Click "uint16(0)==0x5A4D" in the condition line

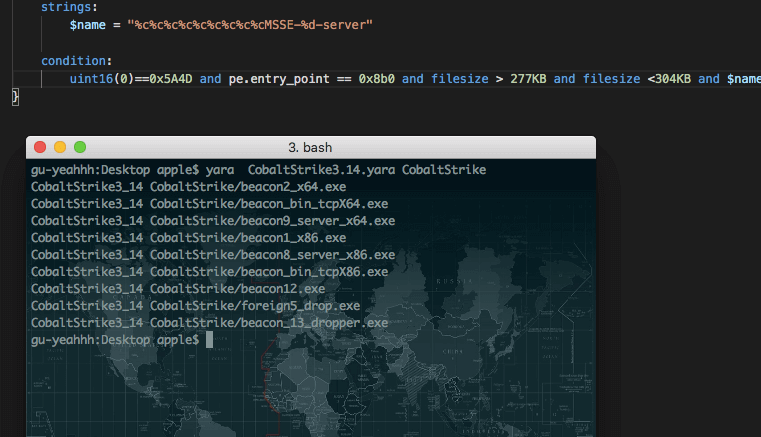click(x=131, y=79)
